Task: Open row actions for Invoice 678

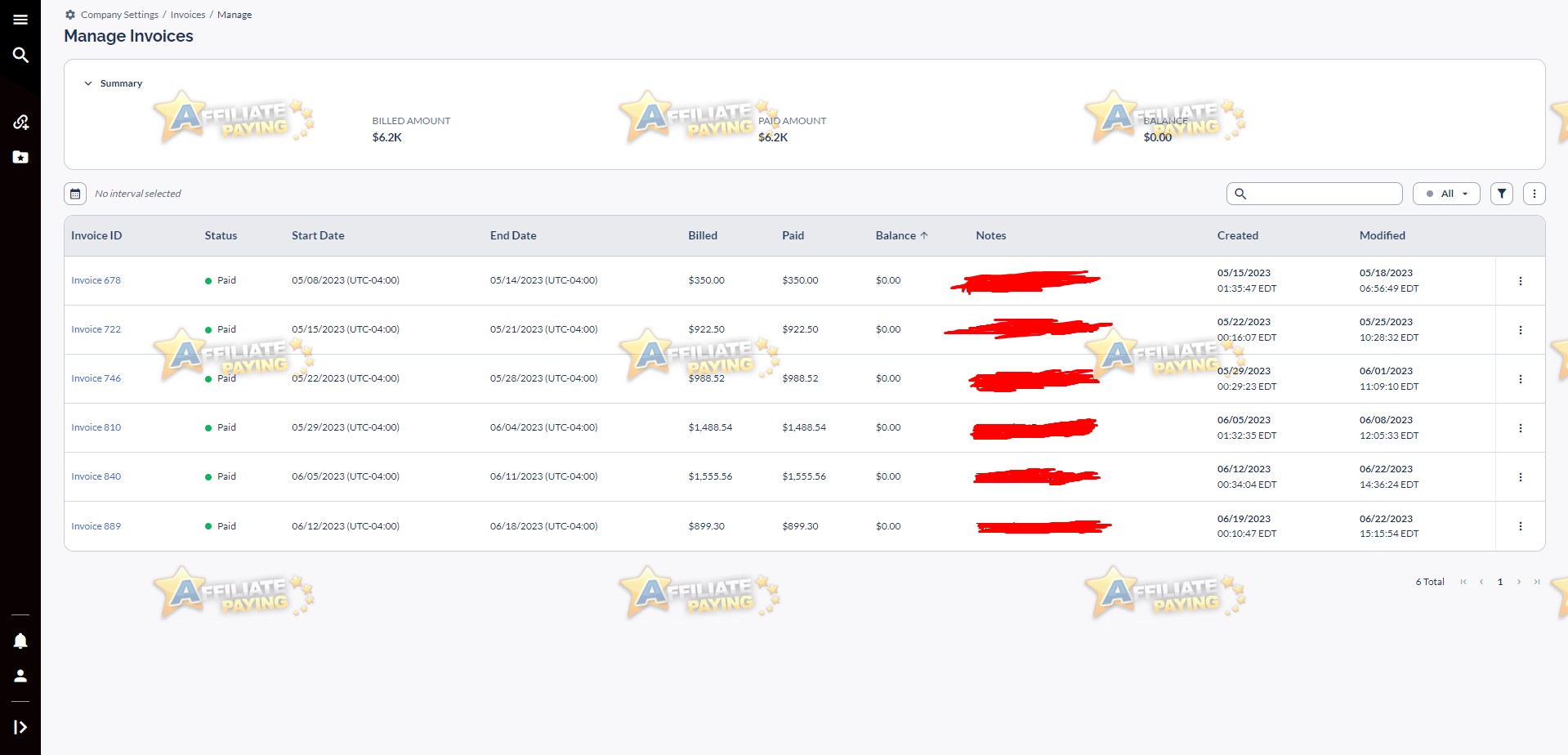Action: [1521, 281]
